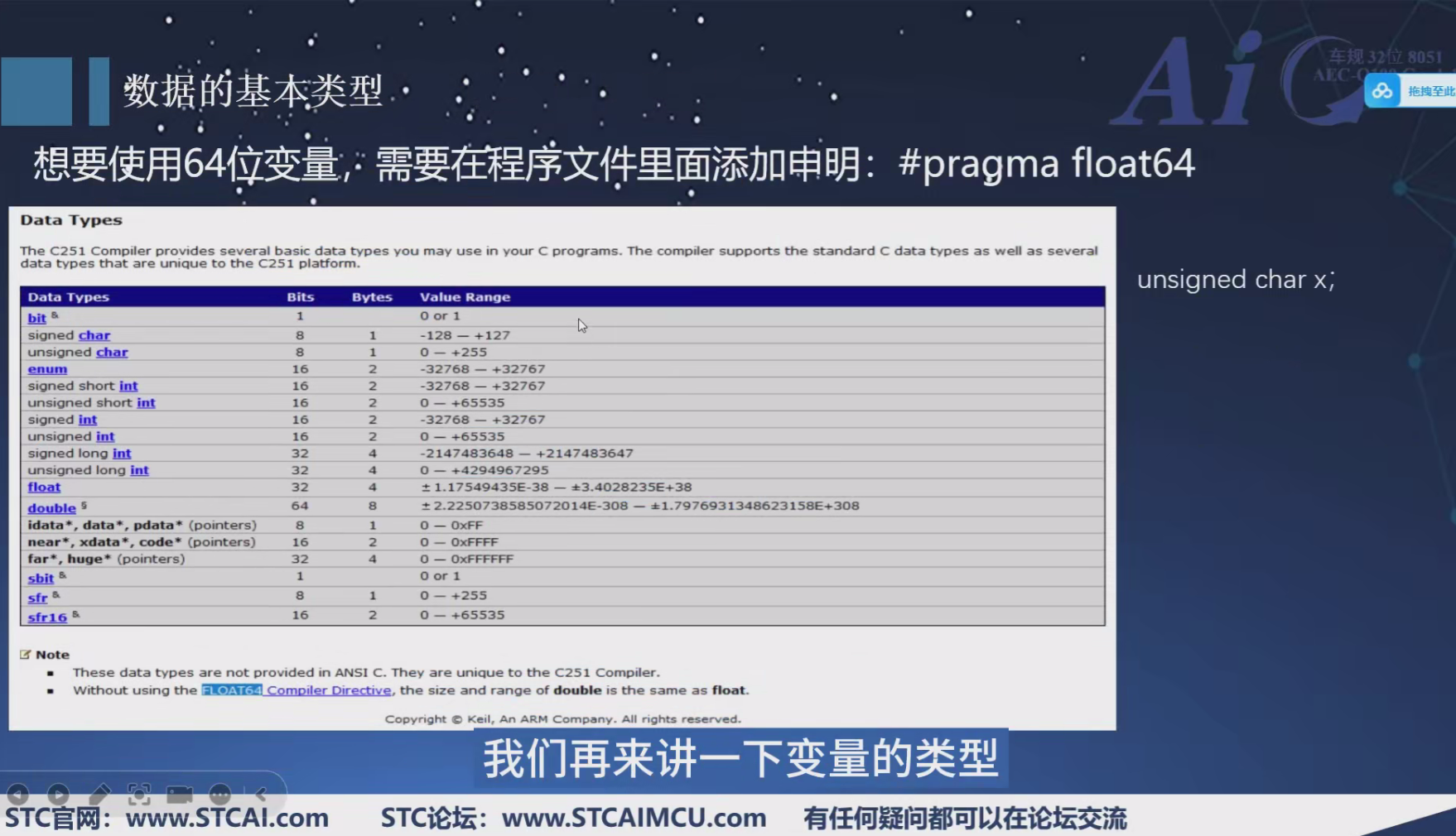The width and height of the screenshot is (1456, 836).
Task: Click the idata*, data*, pdata* pointers row
Action: pos(562,525)
